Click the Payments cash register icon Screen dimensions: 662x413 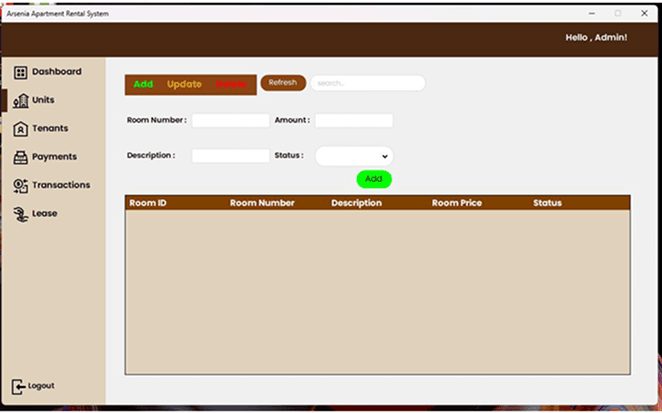(20, 157)
